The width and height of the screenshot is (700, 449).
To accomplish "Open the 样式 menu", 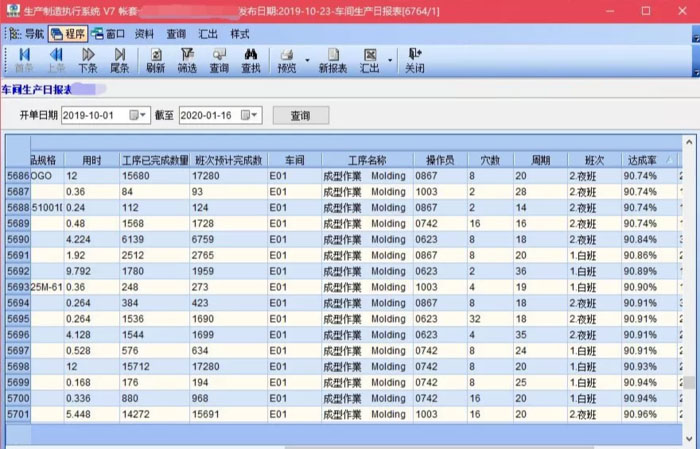I will pyautogui.click(x=240, y=33).
